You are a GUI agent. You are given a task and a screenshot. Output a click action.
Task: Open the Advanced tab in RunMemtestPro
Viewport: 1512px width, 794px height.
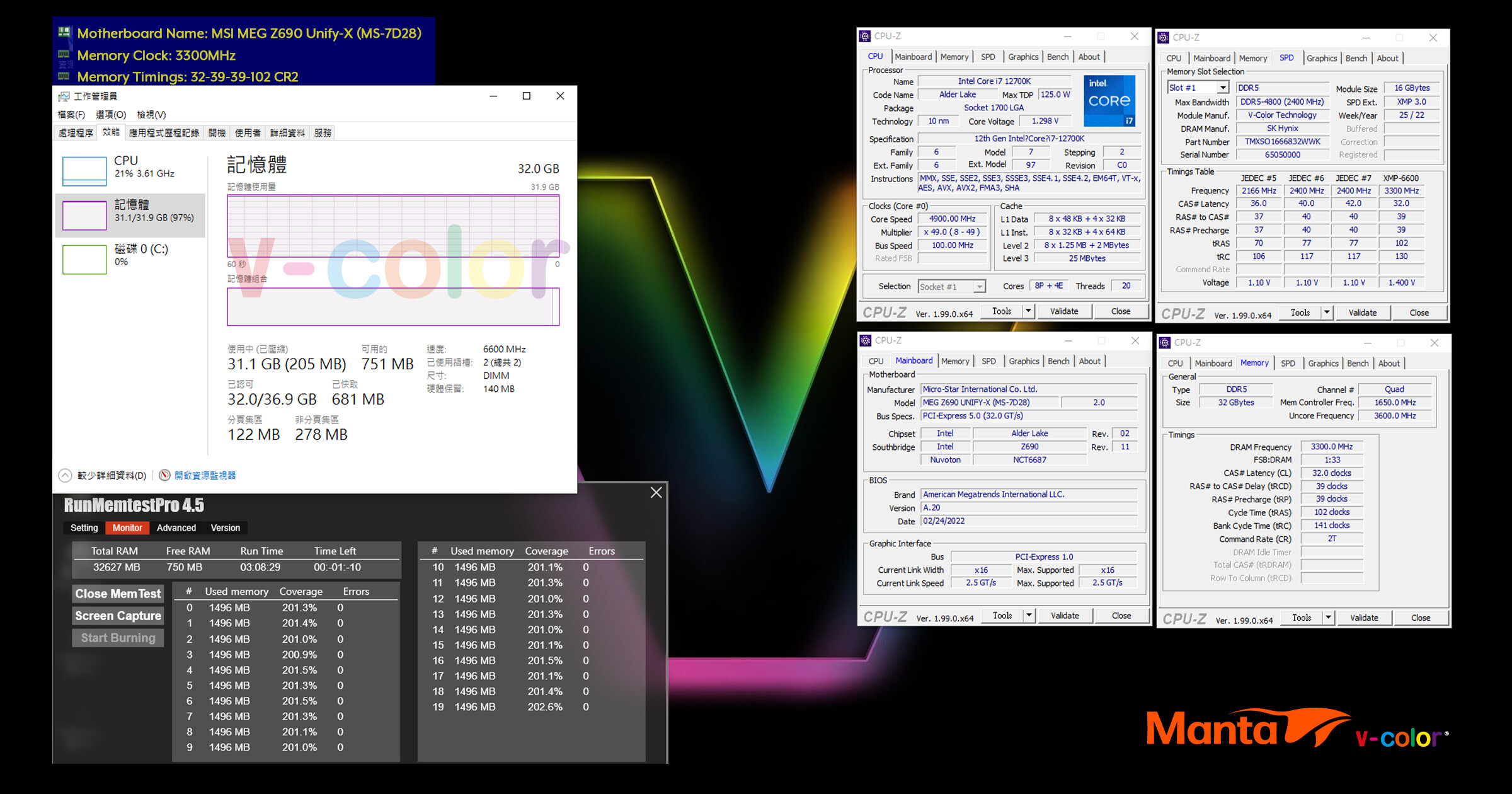(176, 528)
